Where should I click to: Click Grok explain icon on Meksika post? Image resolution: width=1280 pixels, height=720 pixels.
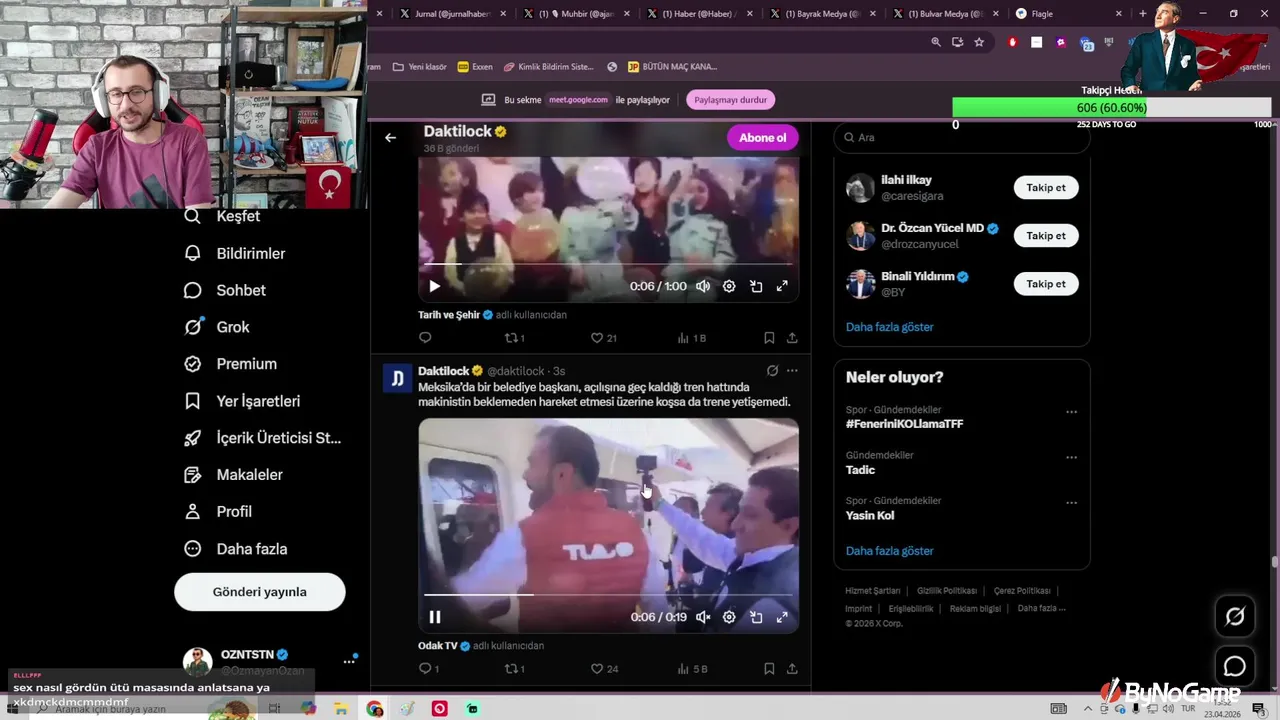point(772,371)
